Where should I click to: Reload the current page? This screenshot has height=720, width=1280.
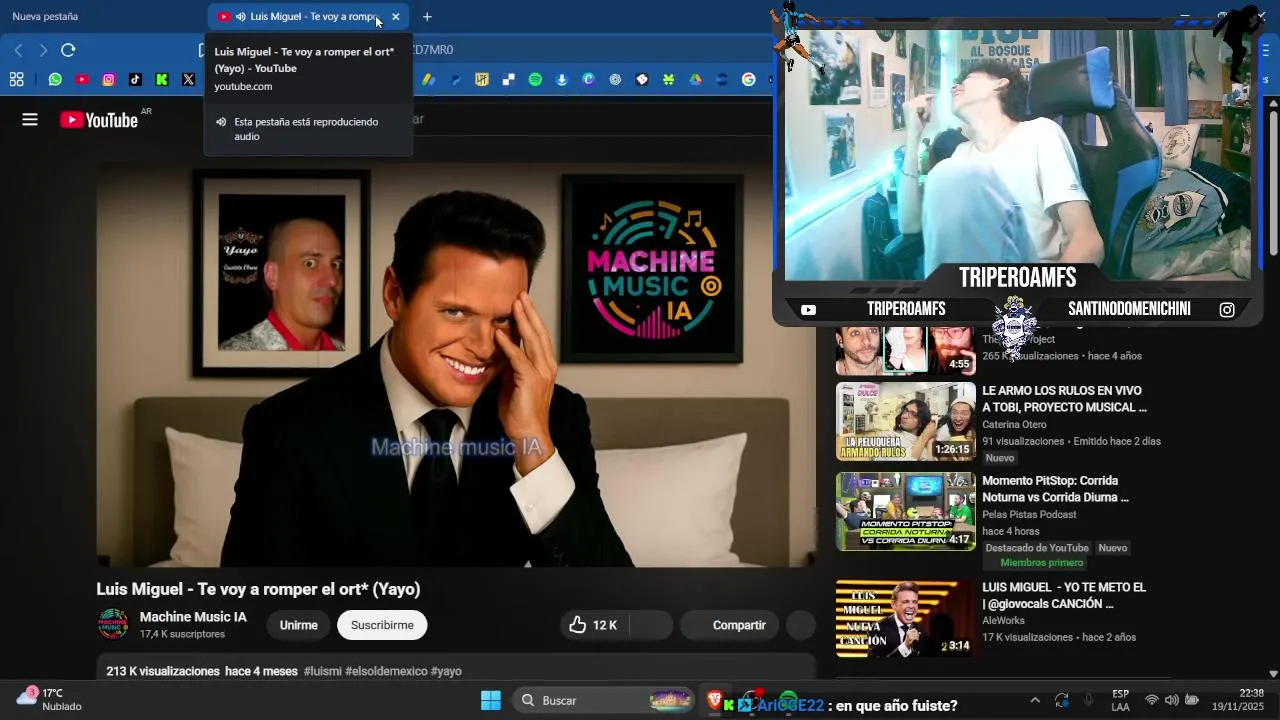coord(68,50)
